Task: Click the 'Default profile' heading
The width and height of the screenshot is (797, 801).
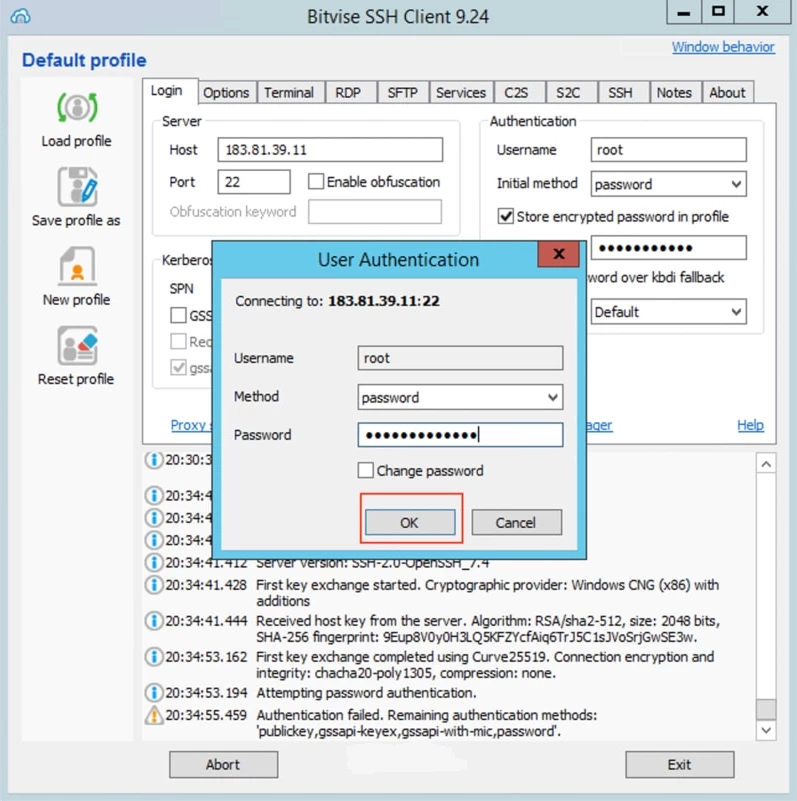Action: (84, 60)
